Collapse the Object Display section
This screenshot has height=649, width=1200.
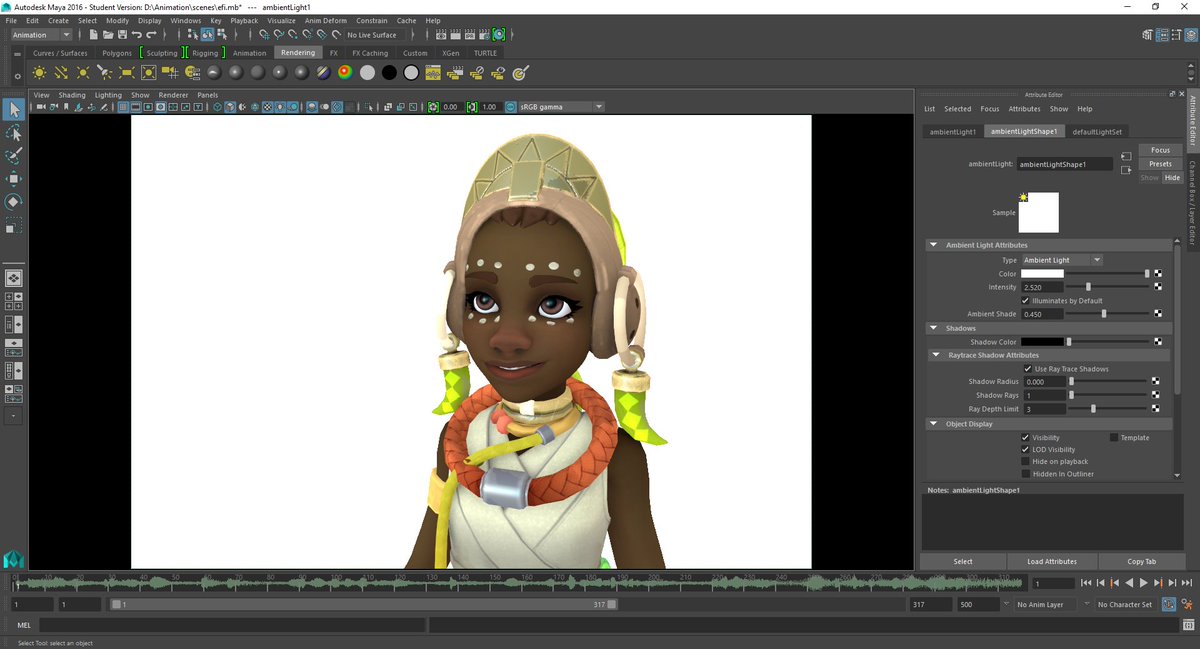[x=933, y=424]
